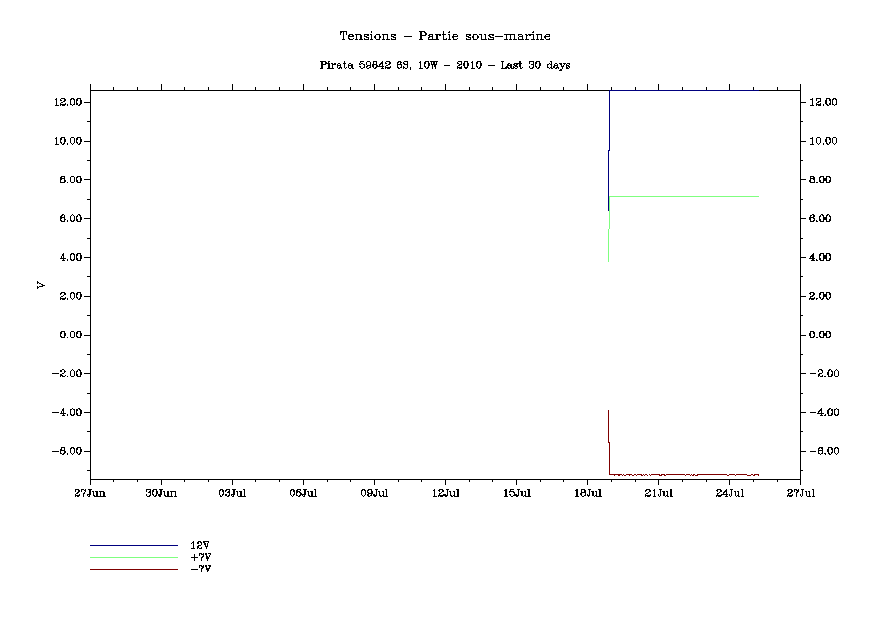The width and height of the screenshot is (891, 630).
Task: Select the 27Jun date on x-axis start
Action: coord(90,493)
